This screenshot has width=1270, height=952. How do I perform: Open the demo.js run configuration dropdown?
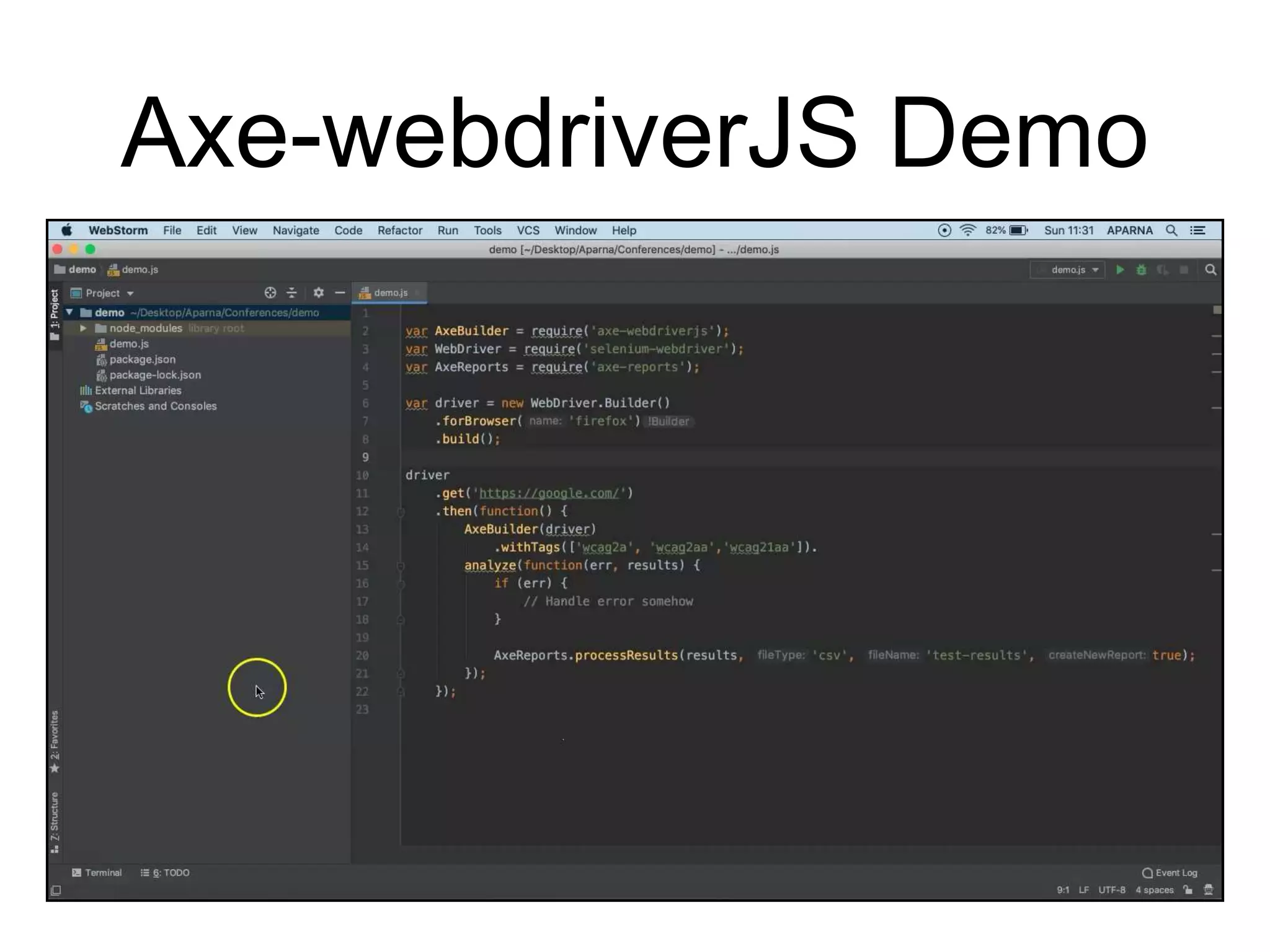point(1068,270)
